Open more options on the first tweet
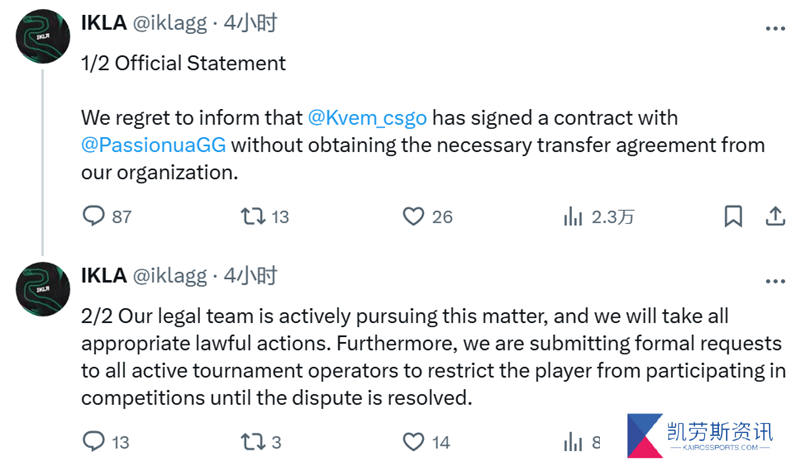Screen dimensions: 800x461 coord(775,29)
